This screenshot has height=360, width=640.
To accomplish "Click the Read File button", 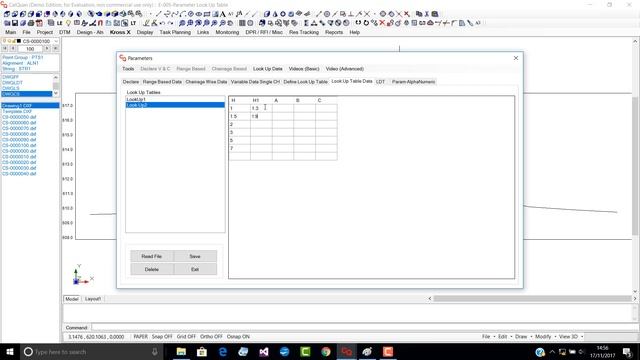I will tap(152, 256).
